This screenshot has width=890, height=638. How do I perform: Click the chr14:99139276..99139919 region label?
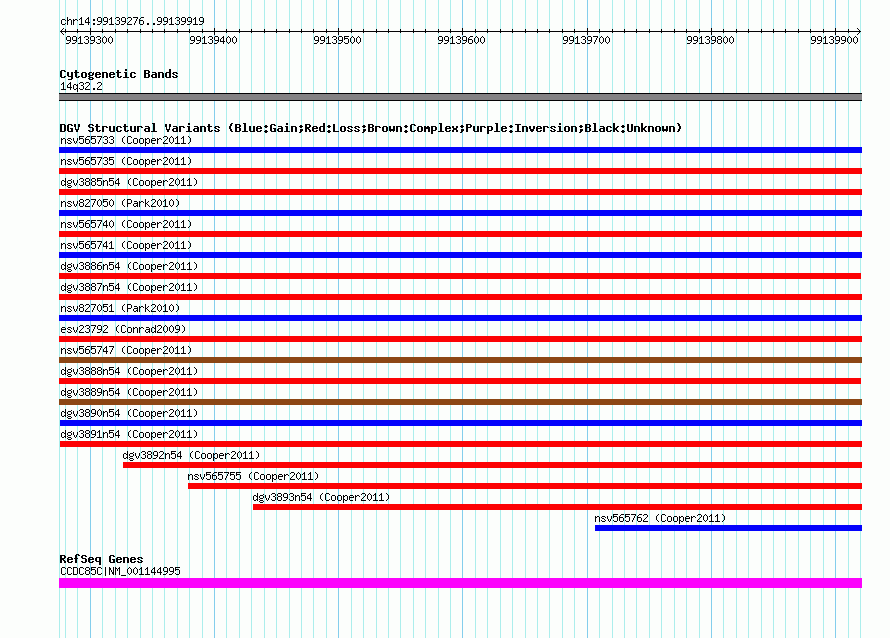(x=132, y=21)
